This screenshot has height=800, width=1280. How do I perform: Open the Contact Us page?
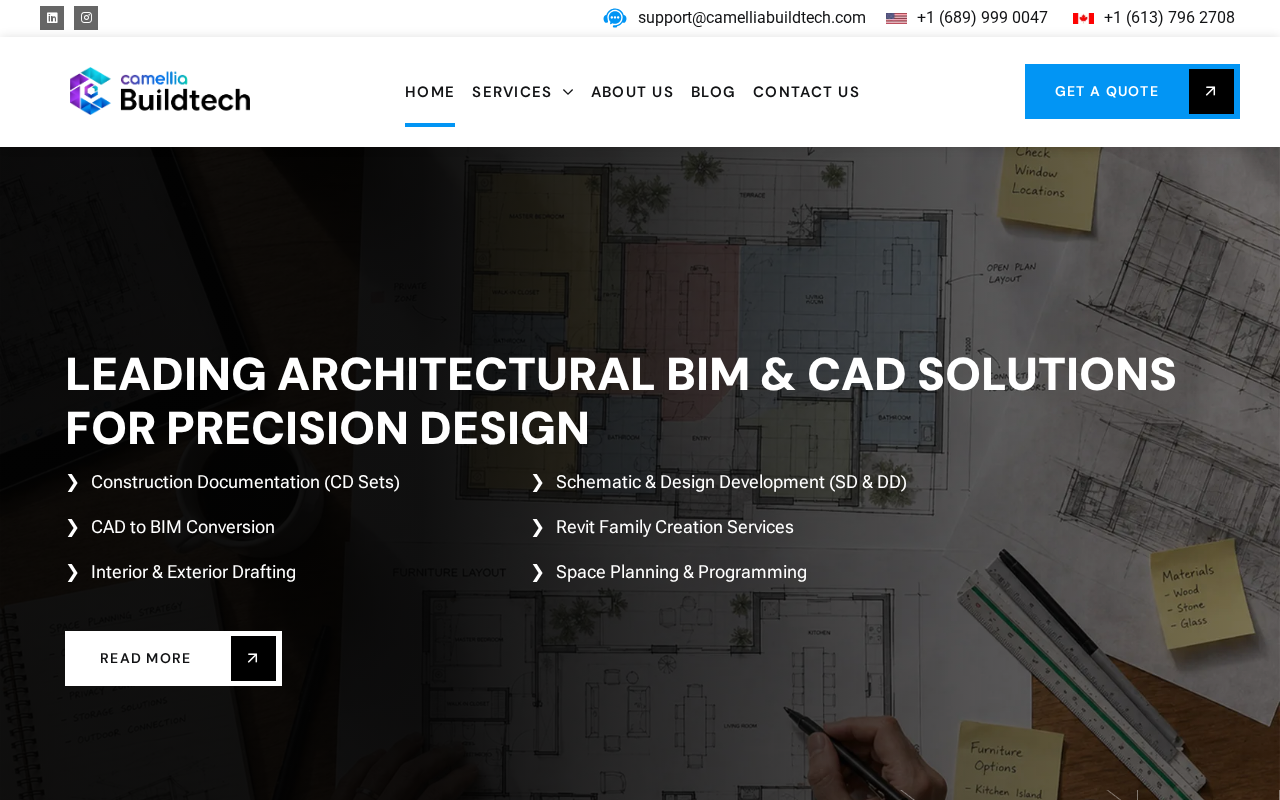coord(806,92)
